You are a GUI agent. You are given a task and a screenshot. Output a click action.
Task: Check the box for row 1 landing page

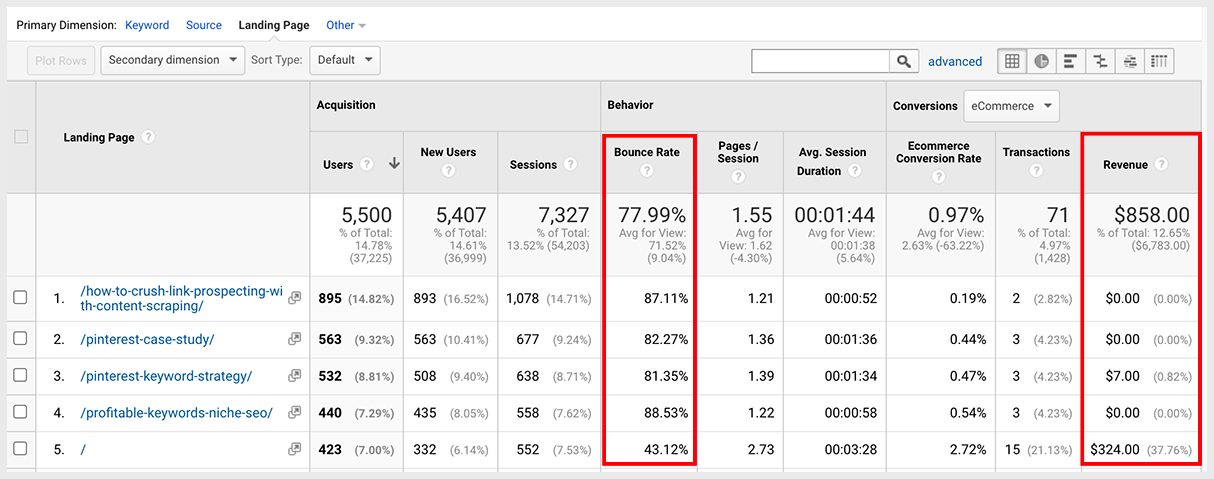pos(20,298)
